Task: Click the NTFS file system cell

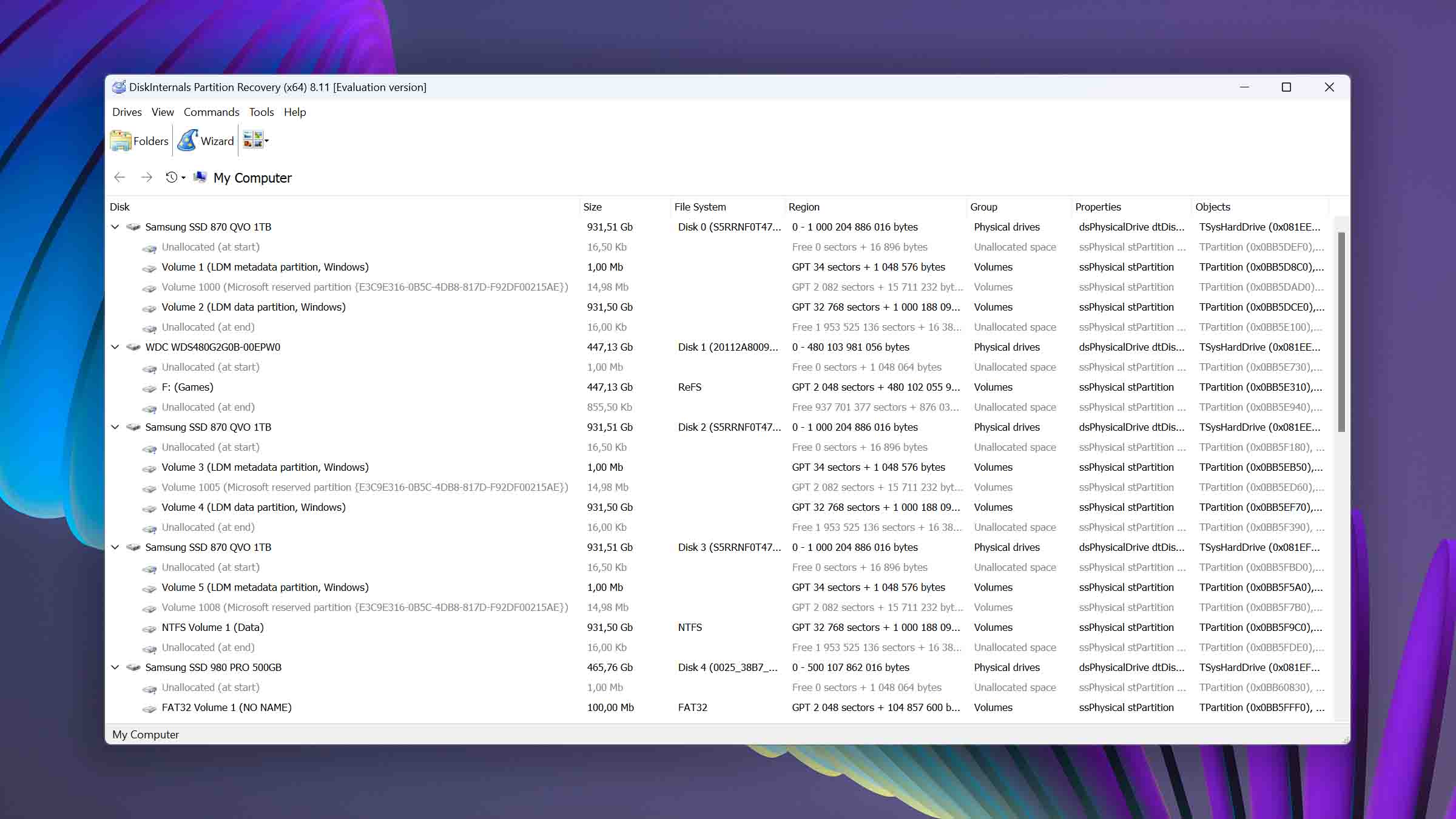Action: pyautogui.click(x=690, y=627)
